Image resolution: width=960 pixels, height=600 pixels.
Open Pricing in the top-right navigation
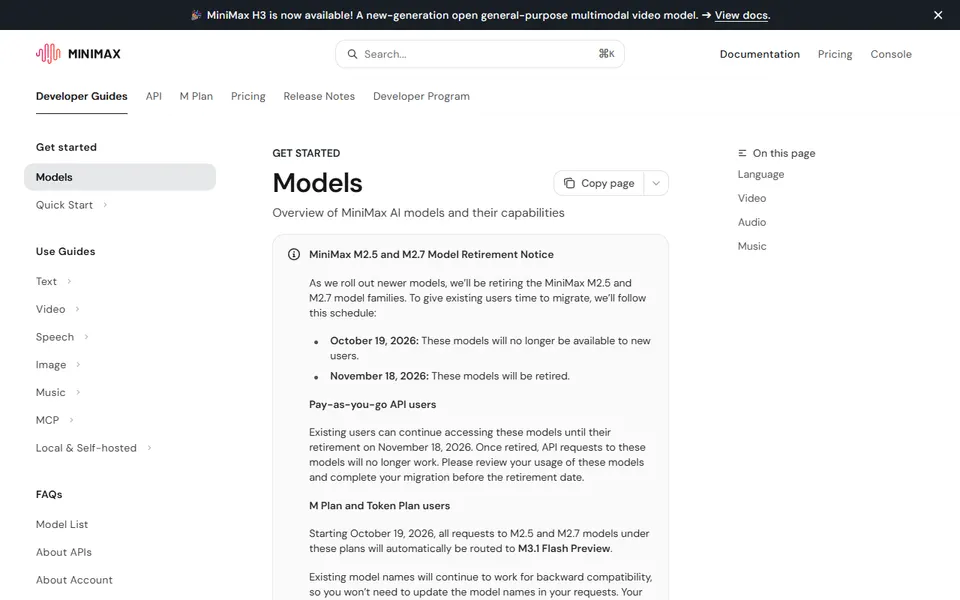click(835, 54)
